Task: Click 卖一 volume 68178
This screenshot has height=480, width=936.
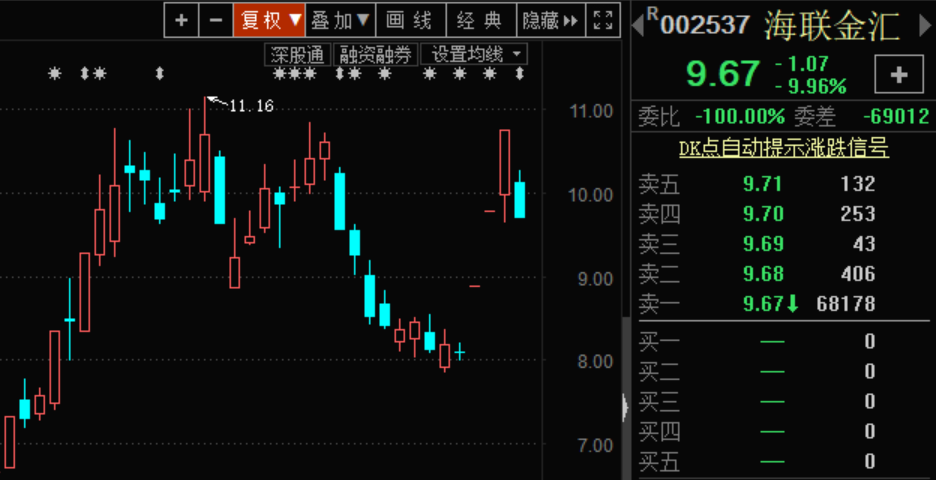Action: 845,304
